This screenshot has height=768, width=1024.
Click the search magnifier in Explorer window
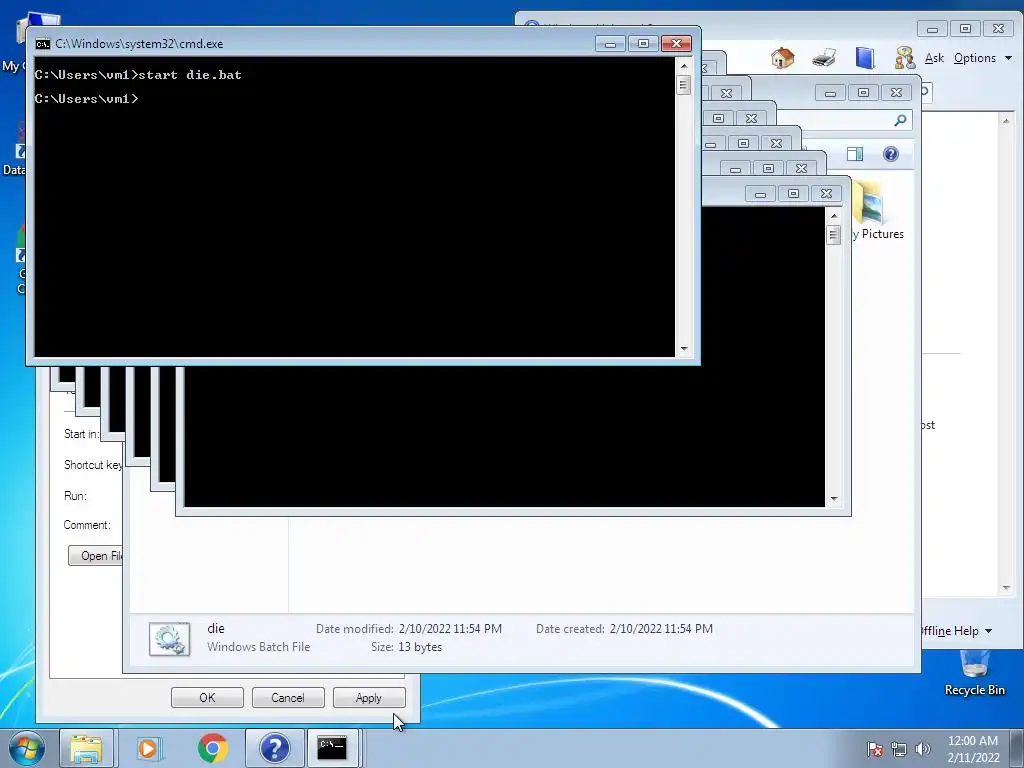(901, 120)
